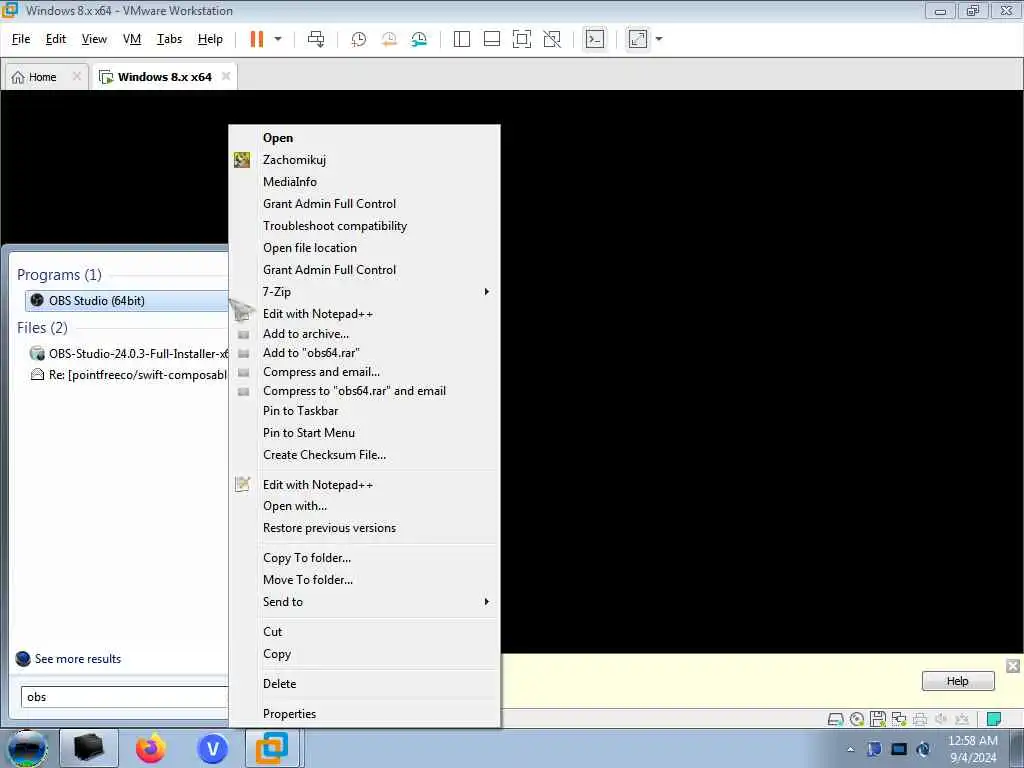Dismiss the yellow notification bar
Image resolution: width=1024 pixels, height=768 pixels.
point(1013,666)
